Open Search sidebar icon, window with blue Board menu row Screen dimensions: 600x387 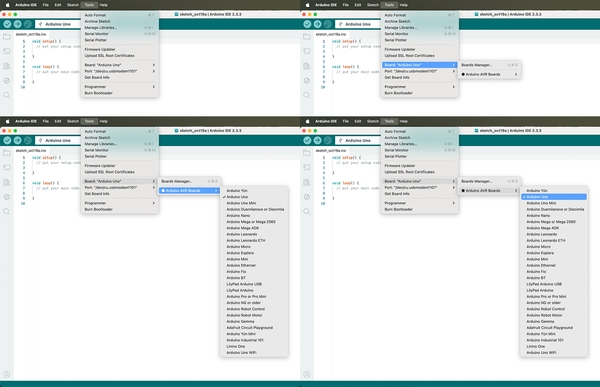pos(307,95)
